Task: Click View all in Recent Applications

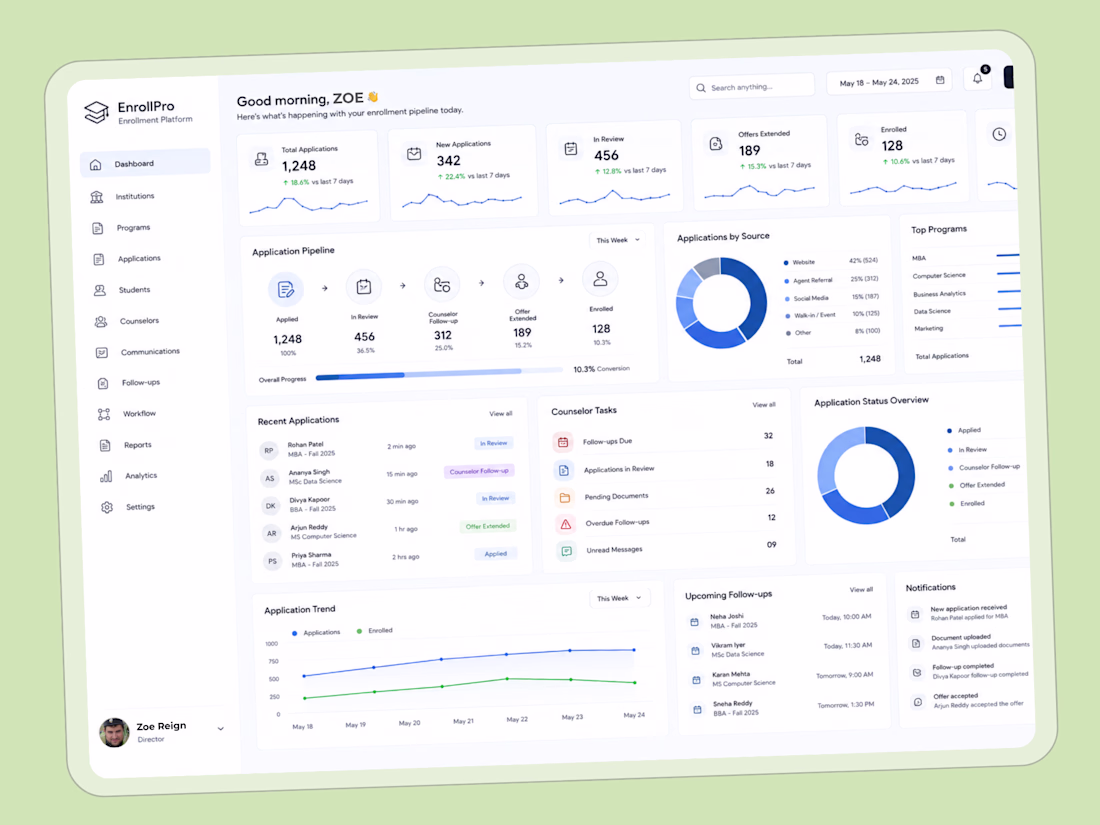Action: (x=500, y=414)
